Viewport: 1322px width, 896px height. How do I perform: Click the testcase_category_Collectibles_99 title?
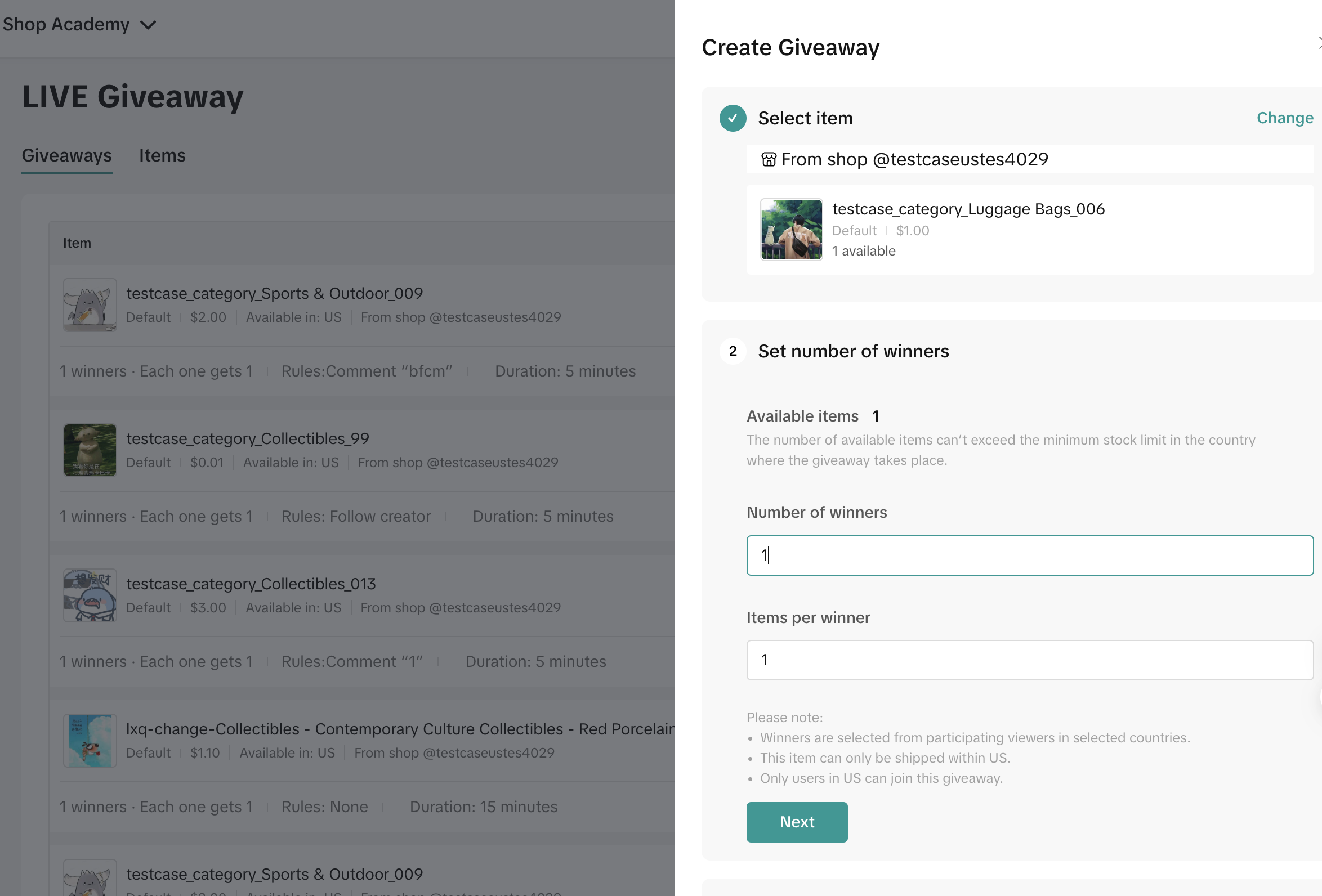pos(247,439)
